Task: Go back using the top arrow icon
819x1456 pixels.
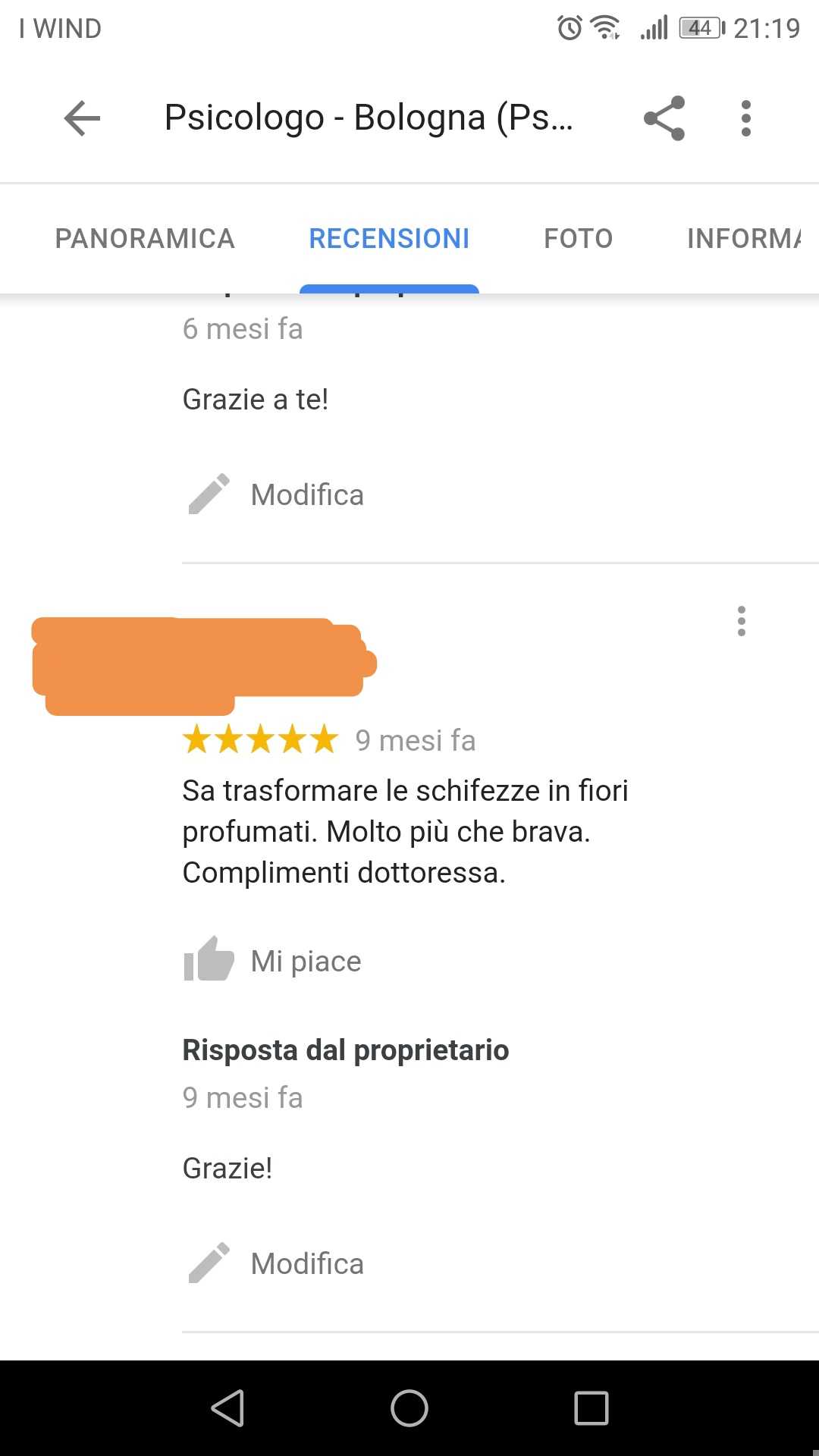Action: 82,118
